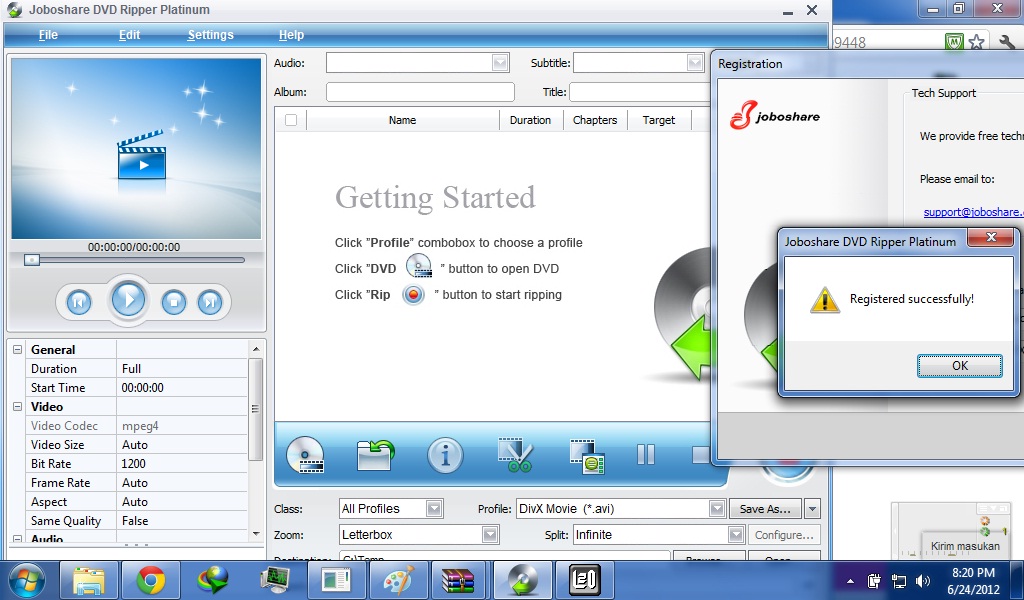Click the Bit Rate value 1200

(133, 464)
